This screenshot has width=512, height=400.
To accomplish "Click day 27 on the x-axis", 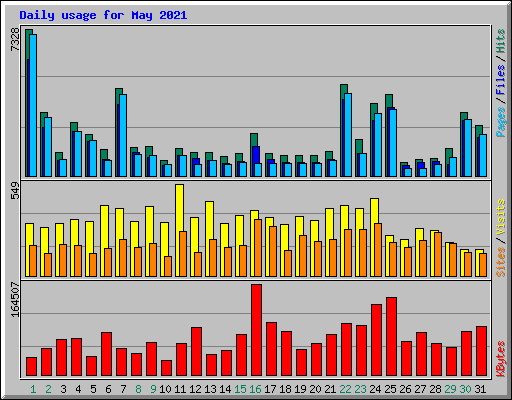I will pos(420,389).
